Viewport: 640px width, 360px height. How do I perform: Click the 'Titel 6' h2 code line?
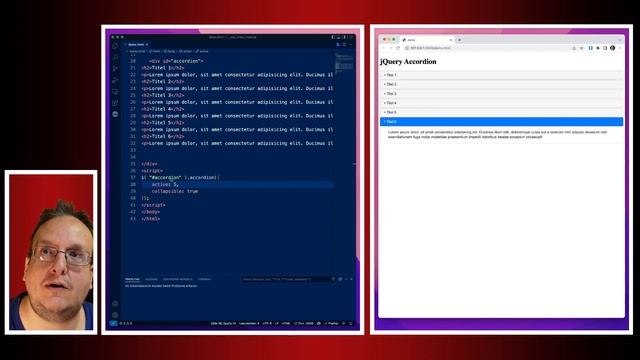(162, 136)
